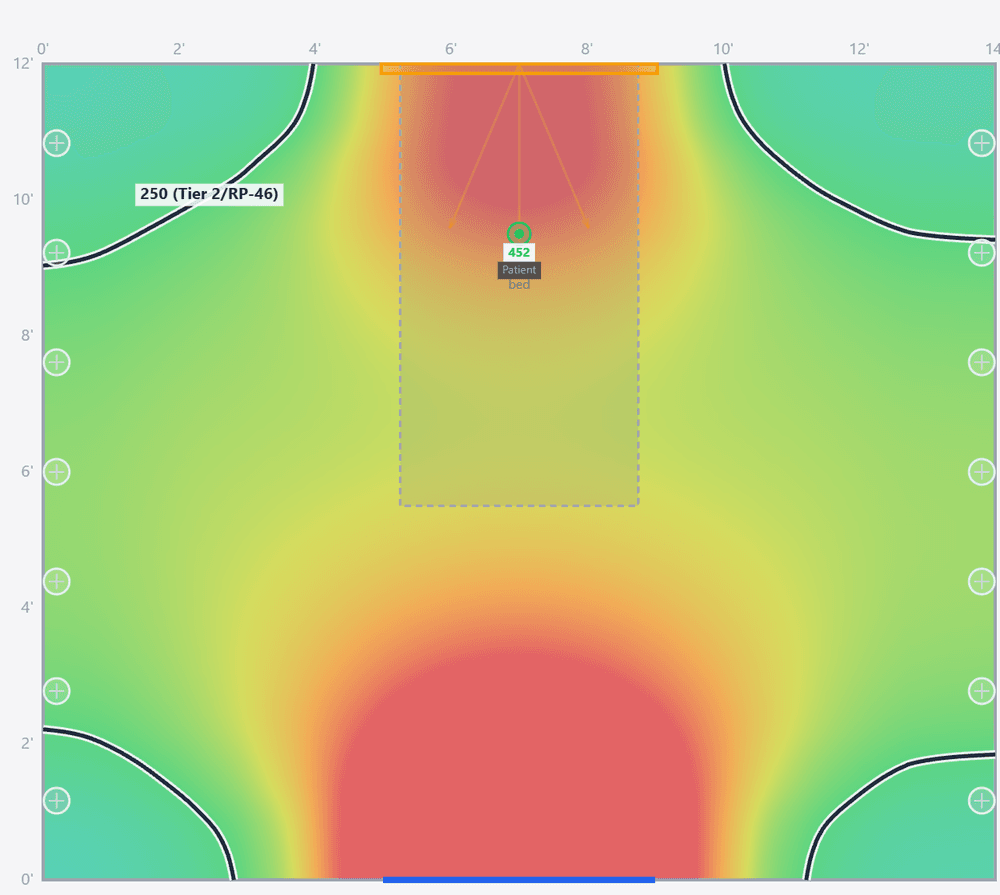Click the left-wall plus marker overlapping the contour line
The width and height of the screenshot is (1000, 895).
coord(57,253)
